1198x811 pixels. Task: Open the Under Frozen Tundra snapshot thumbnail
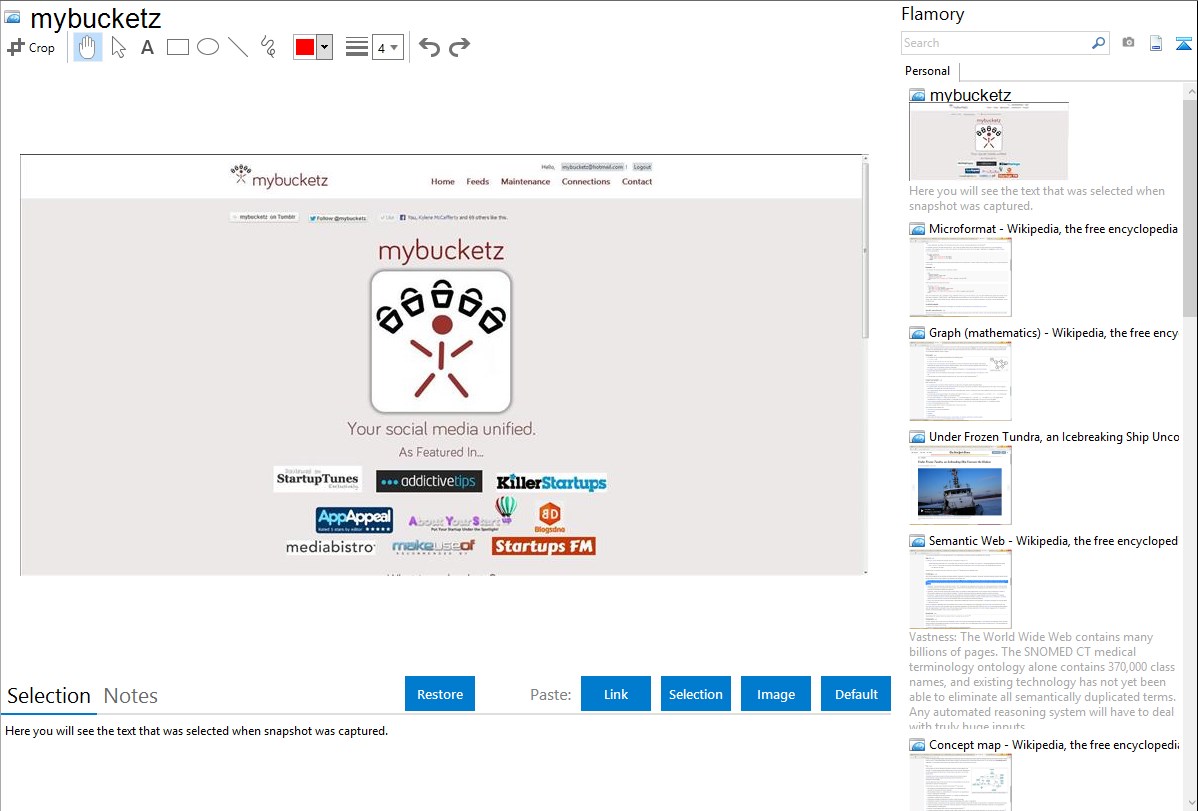[960, 485]
